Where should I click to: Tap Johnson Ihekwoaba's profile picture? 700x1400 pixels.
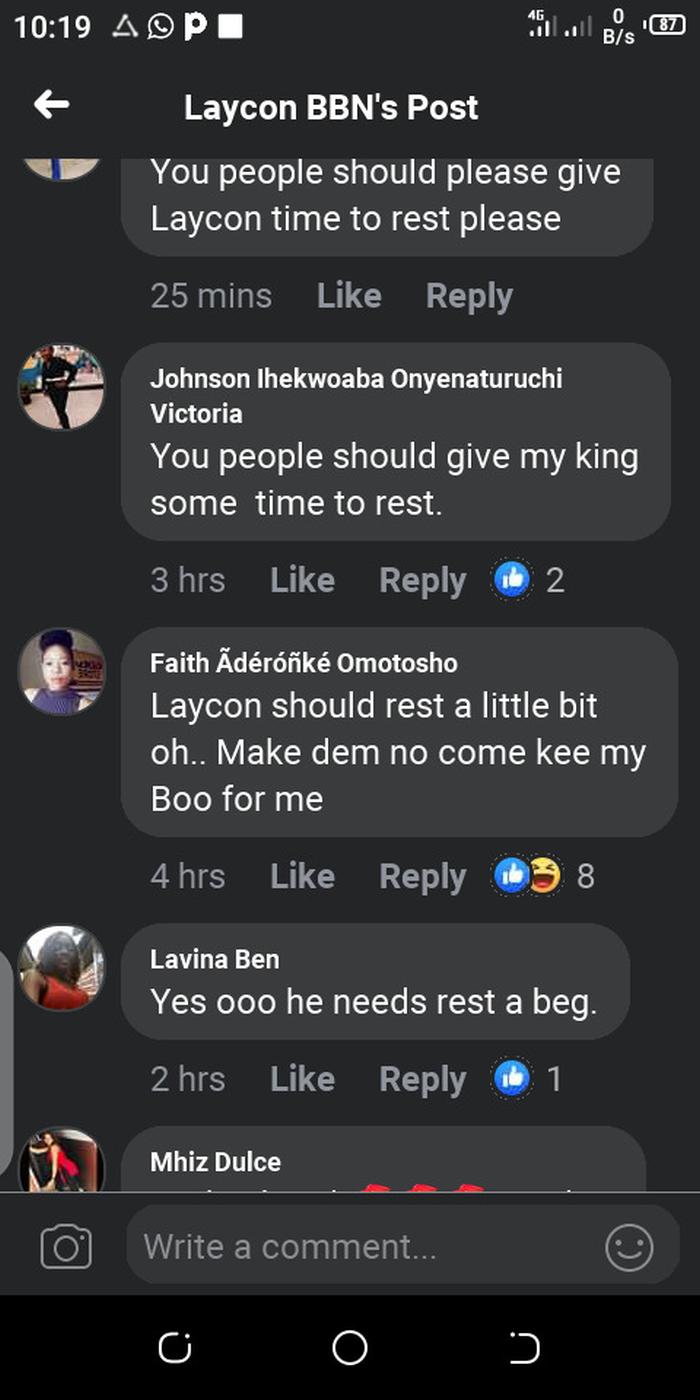click(61, 387)
